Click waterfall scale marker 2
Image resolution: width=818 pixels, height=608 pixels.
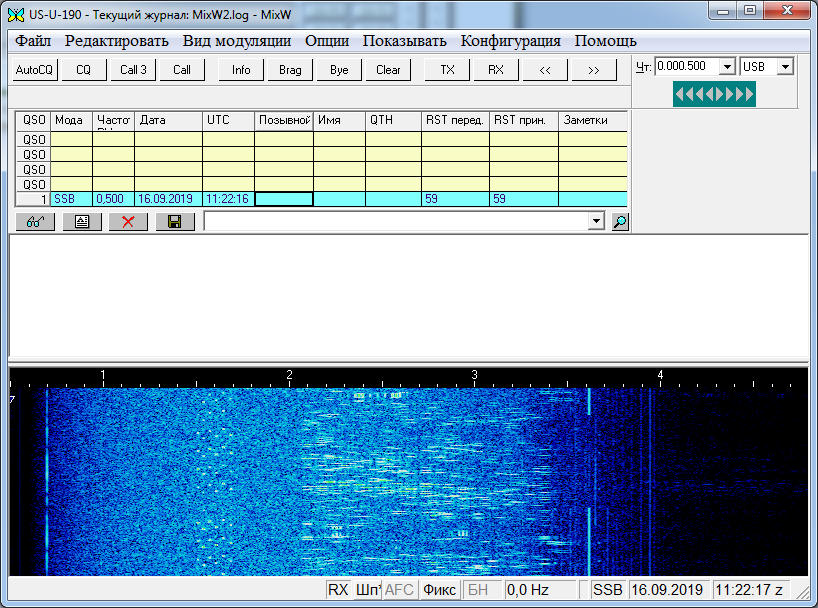(290, 375)
